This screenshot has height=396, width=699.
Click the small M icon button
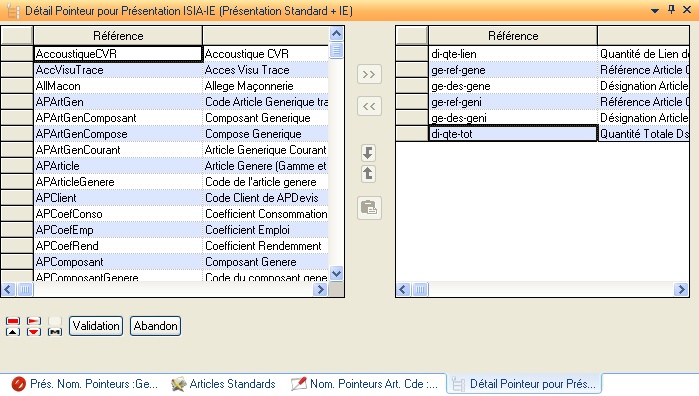coord(55,331)
